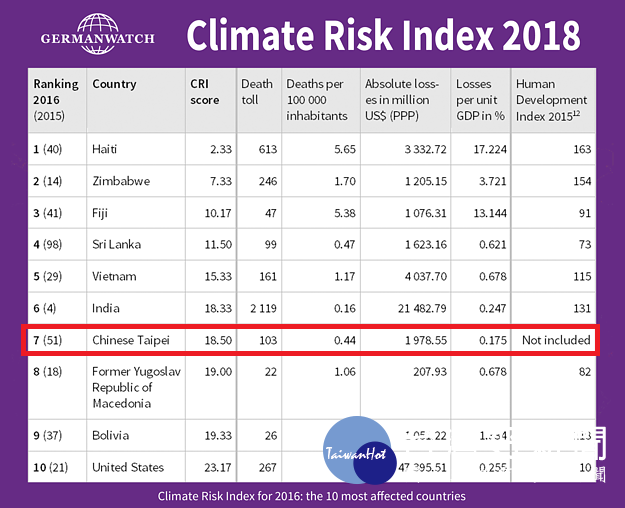The width and height of the screenshot is (625, 508).
Task: Click Haiti's CRI score '2.33'
Action: 221,150
